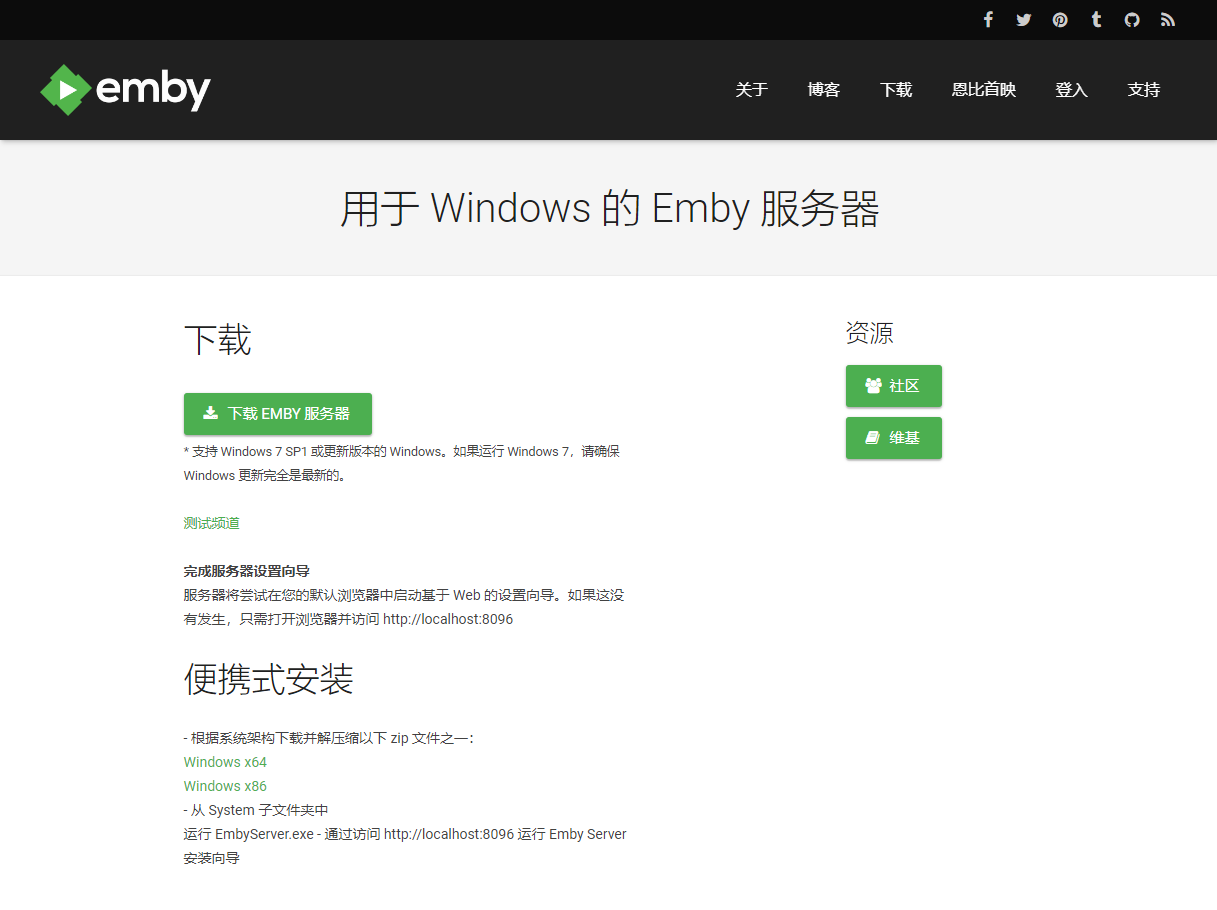Download the Windows x64 zip
Viewport: 1217px width, 910px height.
coord(225,762)
